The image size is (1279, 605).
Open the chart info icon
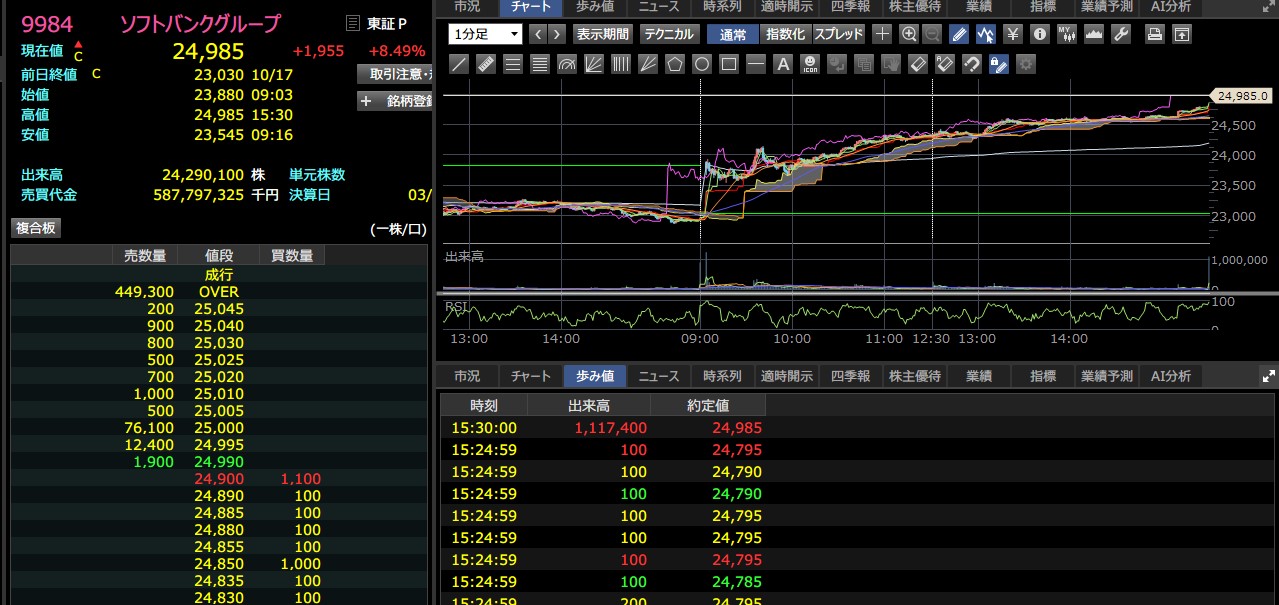(x=1040, y=34)
